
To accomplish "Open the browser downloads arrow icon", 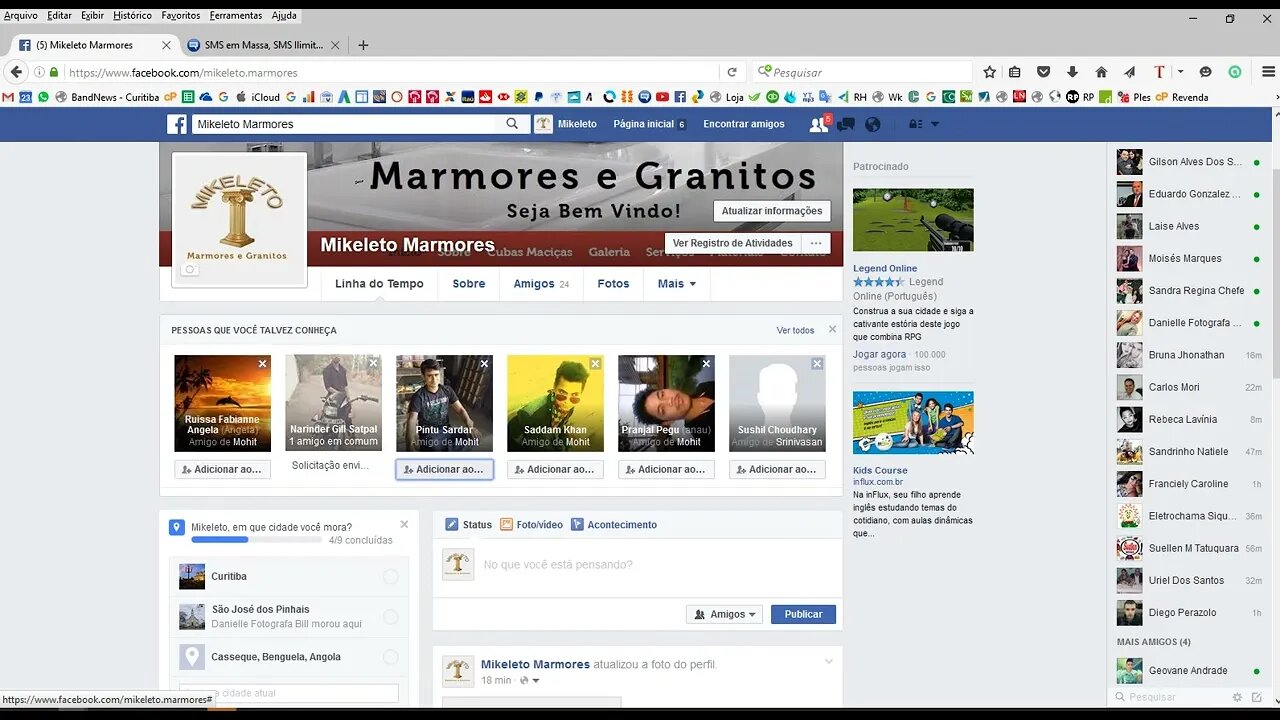I will [1072, 72].
